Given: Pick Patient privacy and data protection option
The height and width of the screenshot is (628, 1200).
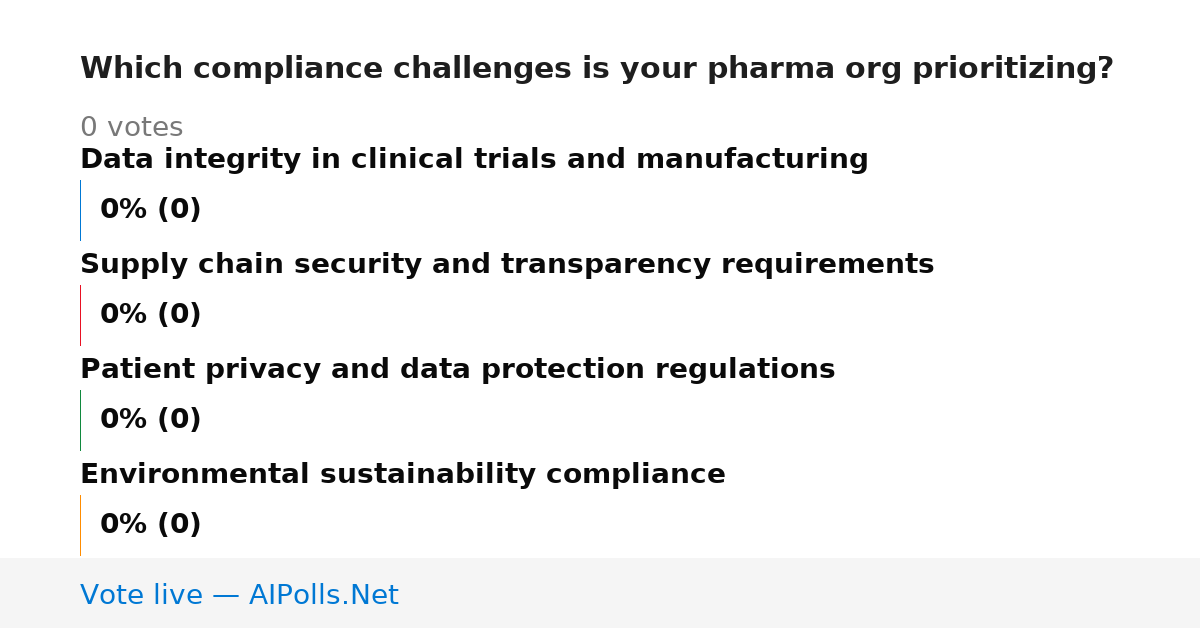Looking at the screenshot, I should pyautogui.click(x=457, y=370).
